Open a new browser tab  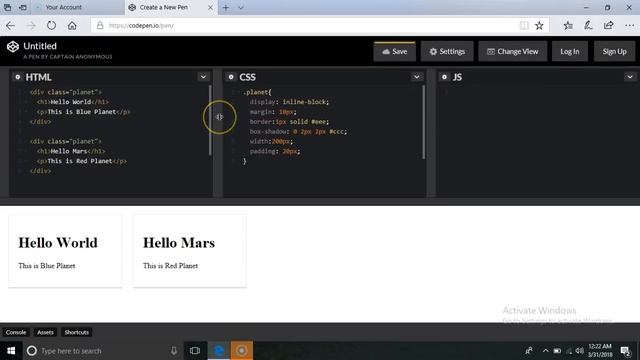(226, 7)
